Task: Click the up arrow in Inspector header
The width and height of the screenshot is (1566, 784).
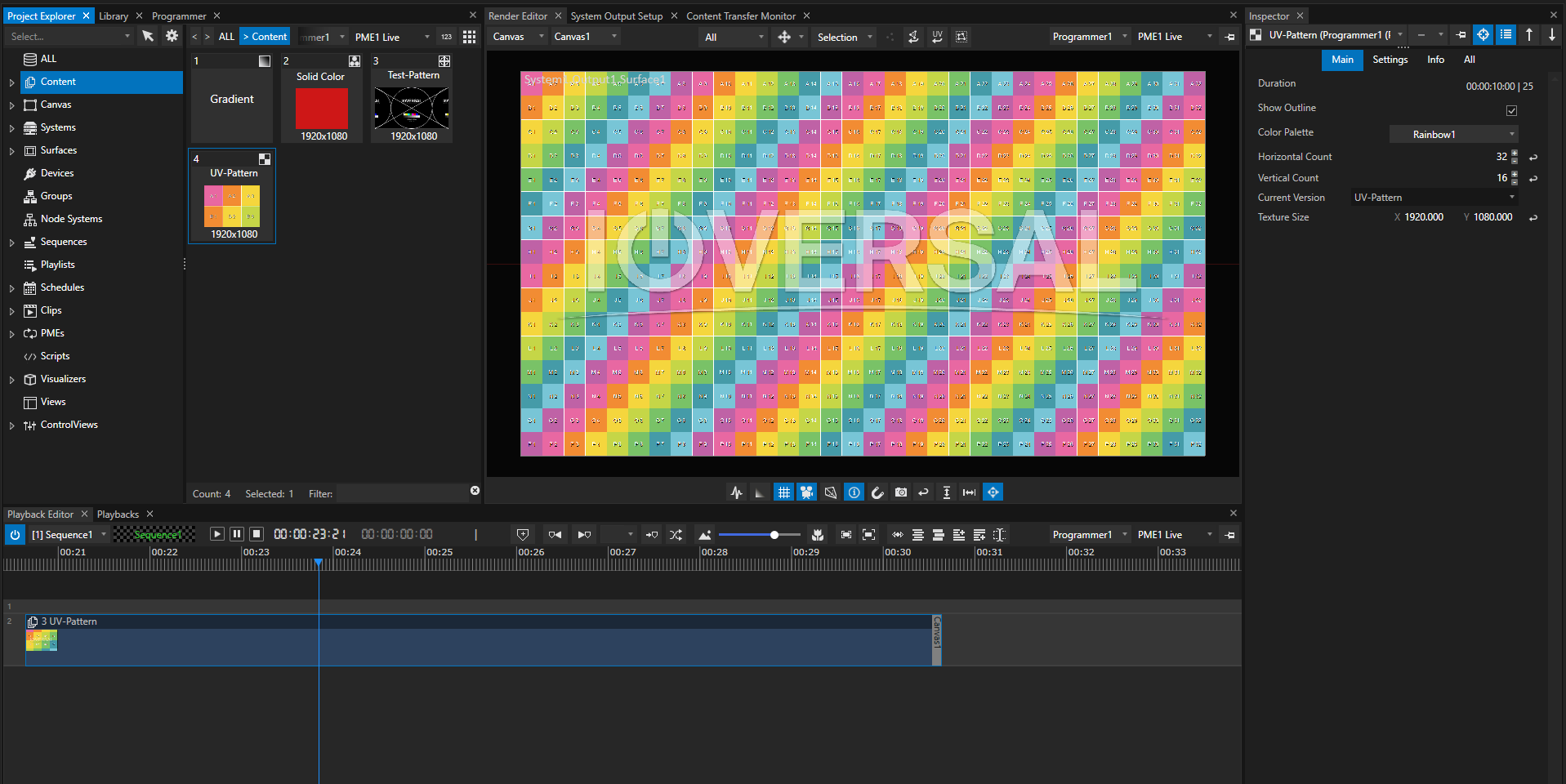Action: 1529,34
